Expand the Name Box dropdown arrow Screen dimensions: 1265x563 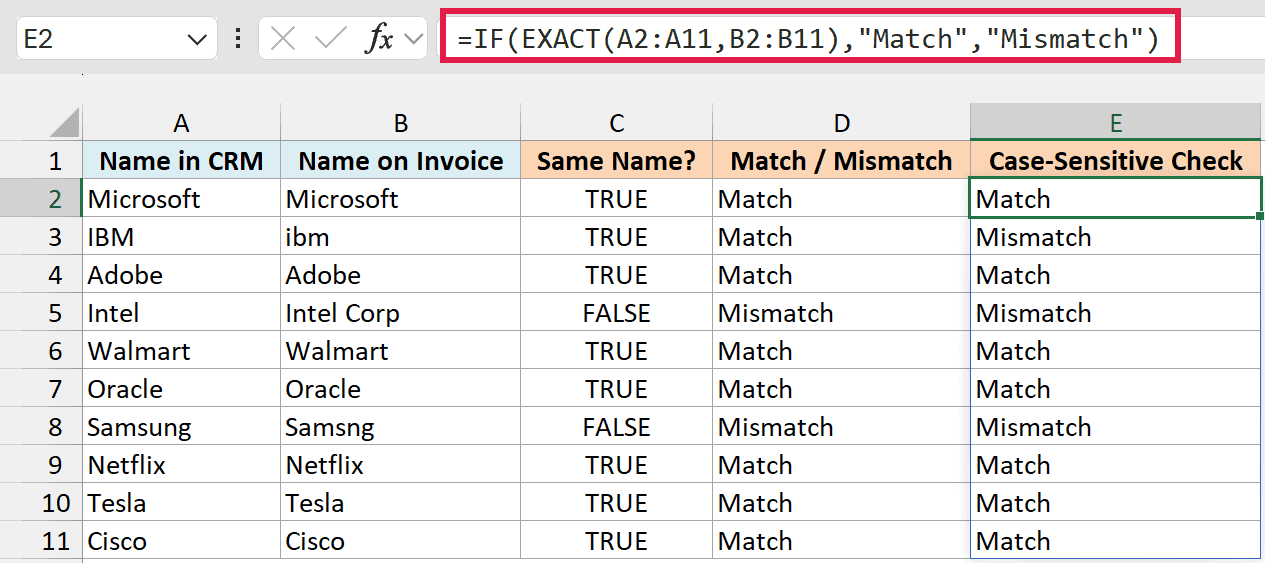click(x=195, y=40)
